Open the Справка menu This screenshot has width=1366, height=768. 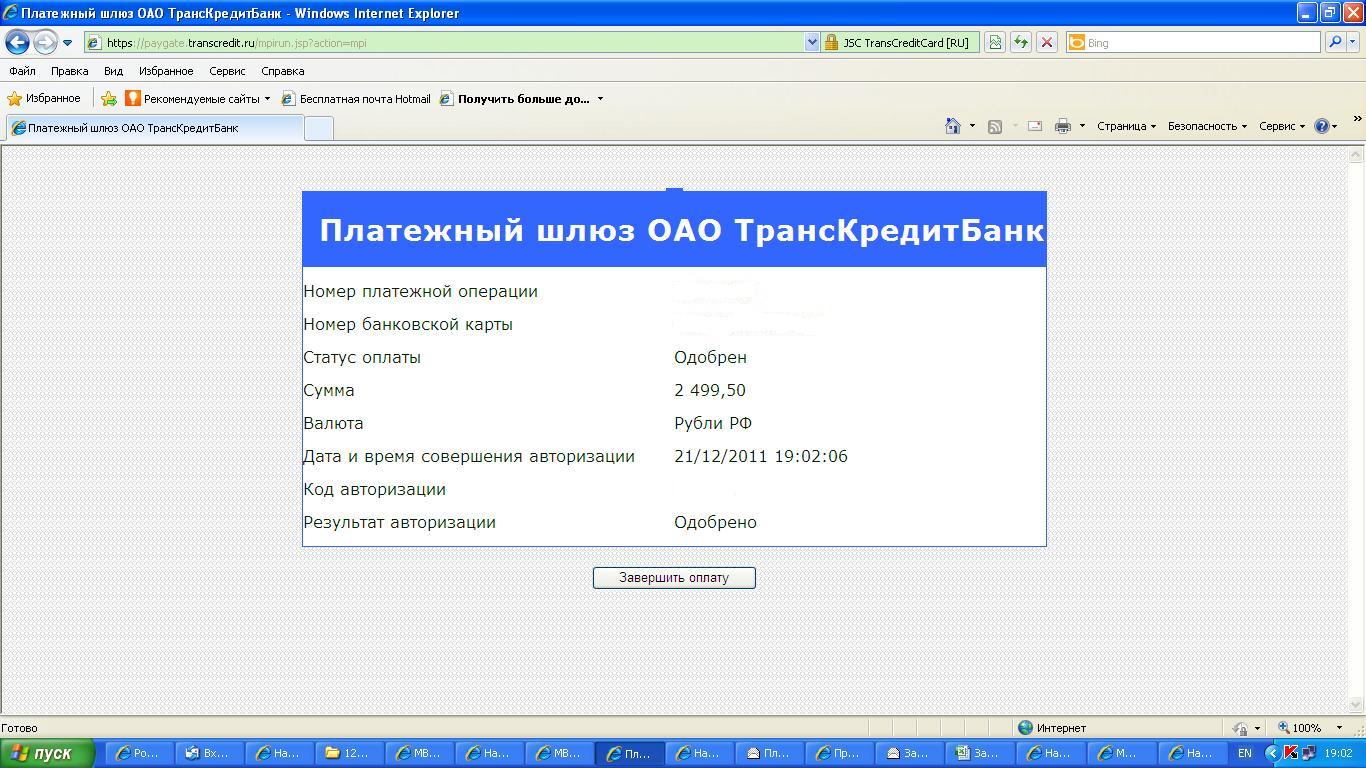(282, 71)
